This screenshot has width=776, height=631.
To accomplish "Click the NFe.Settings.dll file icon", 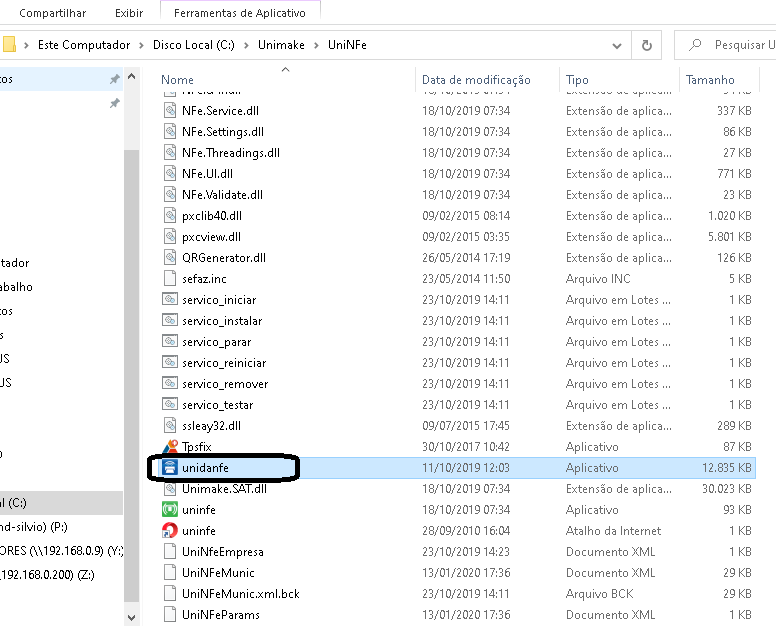I will tap(170, 132).
